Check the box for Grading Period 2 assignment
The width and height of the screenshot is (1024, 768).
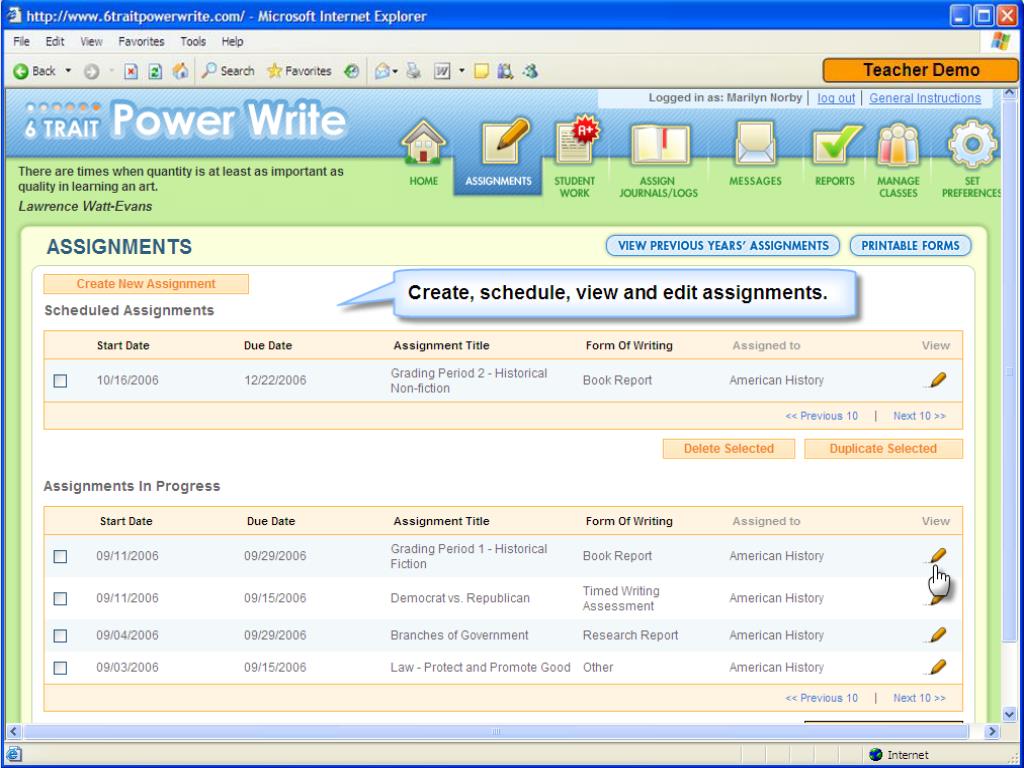tap(60, 381)
